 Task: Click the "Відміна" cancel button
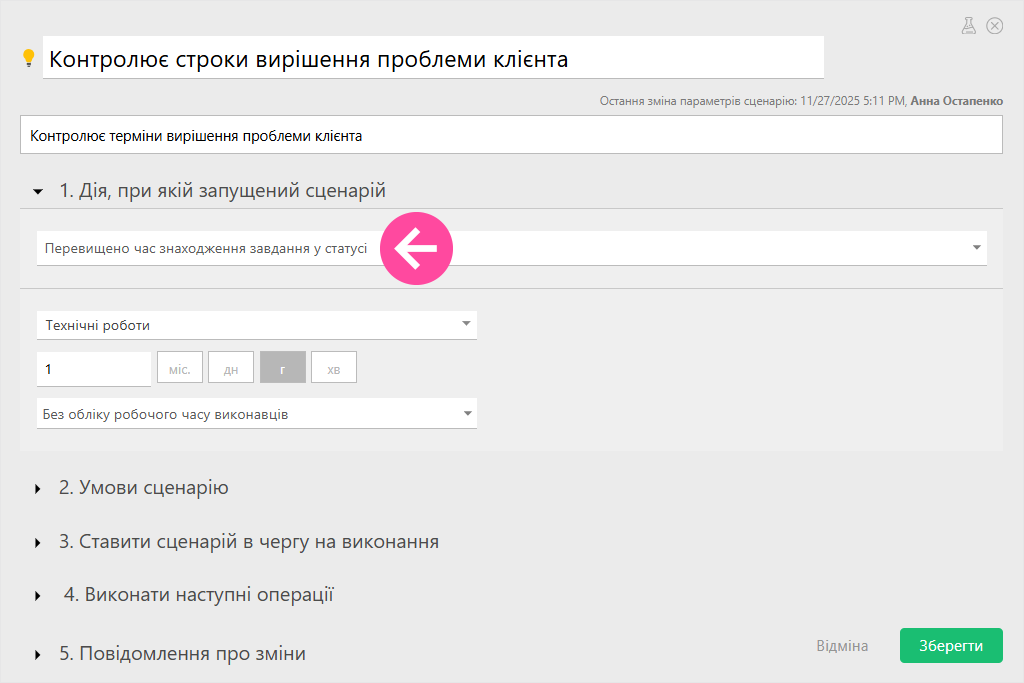[842, 646]
